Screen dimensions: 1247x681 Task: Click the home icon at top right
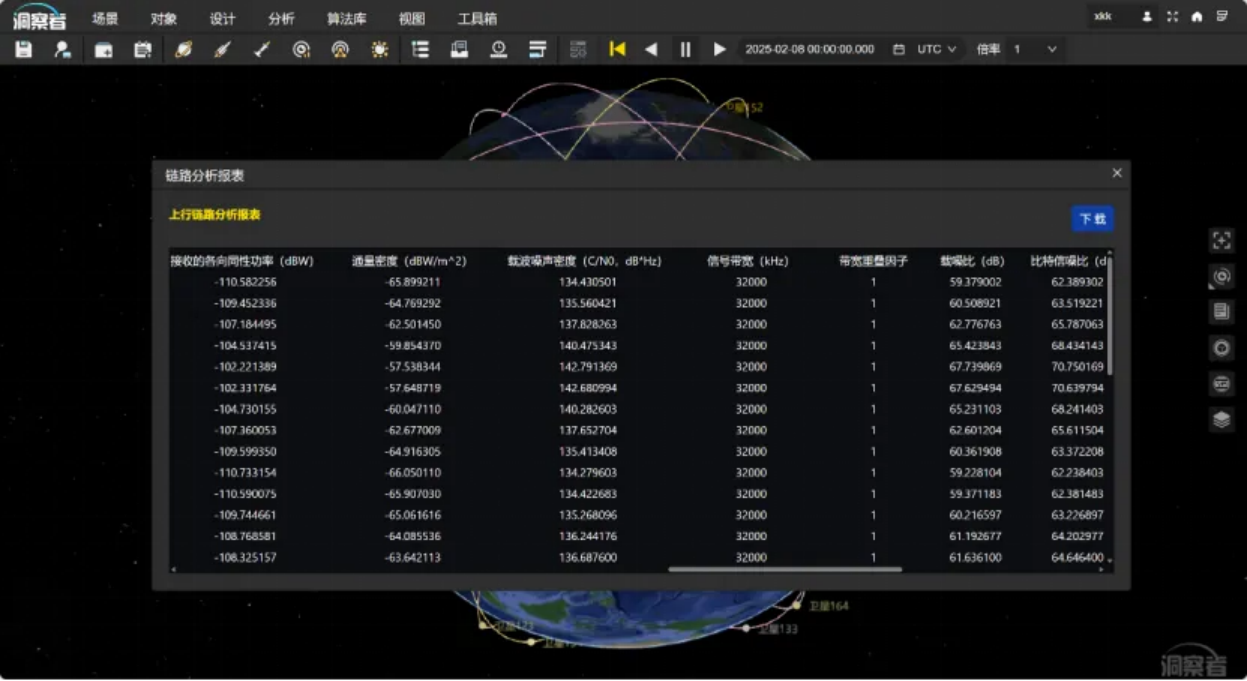pyautogui.click(x=1197, y=17)
